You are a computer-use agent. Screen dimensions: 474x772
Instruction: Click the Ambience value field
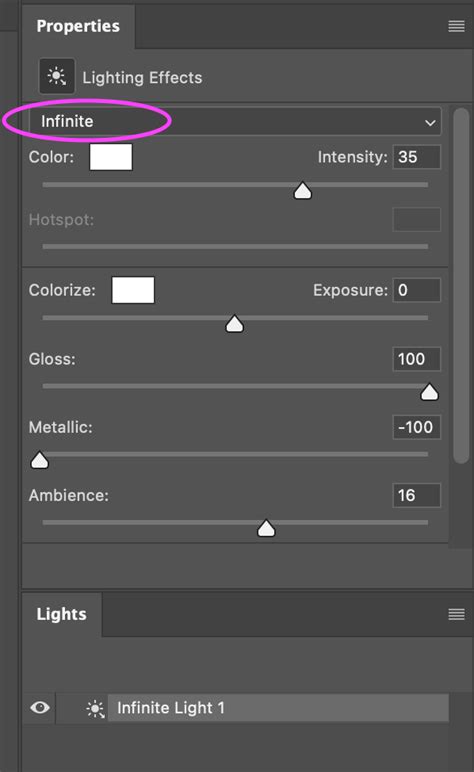click(x=416, y=495)
